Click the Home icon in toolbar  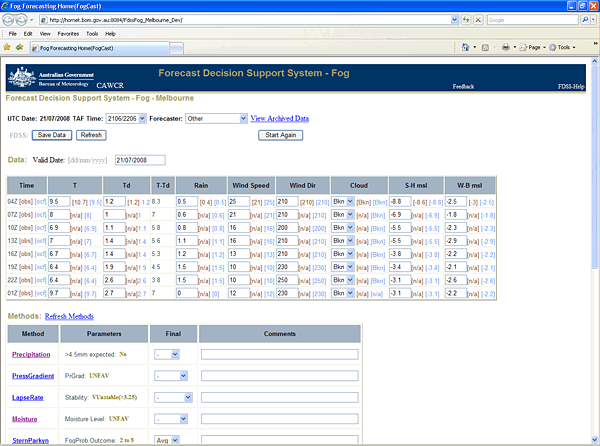(465, 47)
